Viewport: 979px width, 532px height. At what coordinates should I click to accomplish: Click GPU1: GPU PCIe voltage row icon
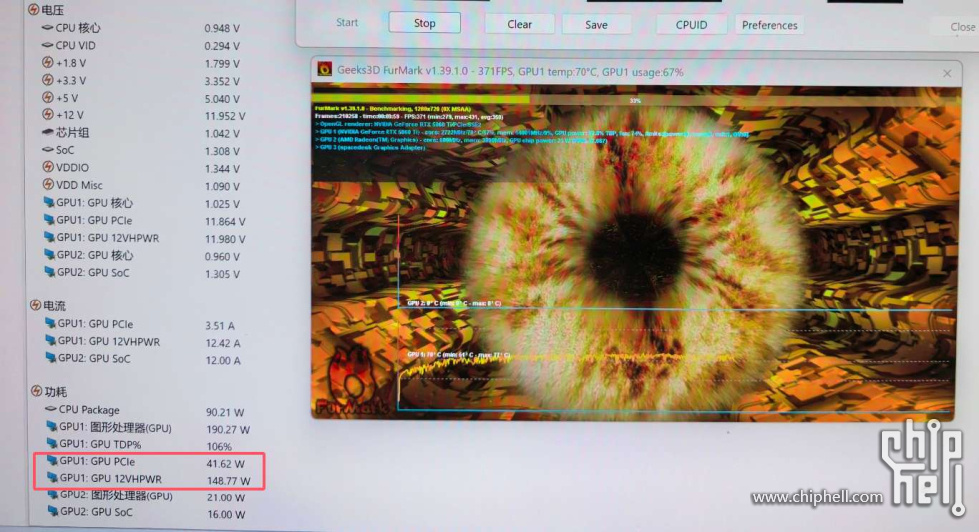coord(49,220)
